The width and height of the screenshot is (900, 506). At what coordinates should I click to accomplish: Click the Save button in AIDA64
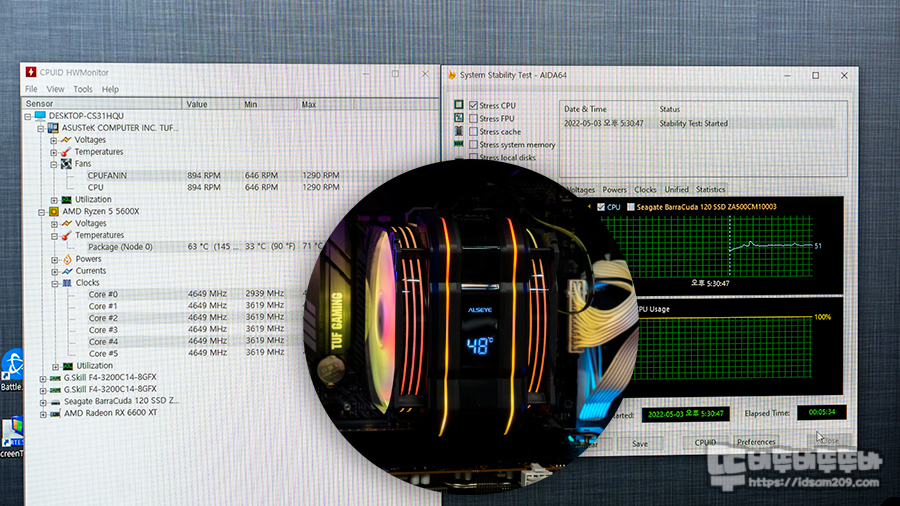(640, 443)
